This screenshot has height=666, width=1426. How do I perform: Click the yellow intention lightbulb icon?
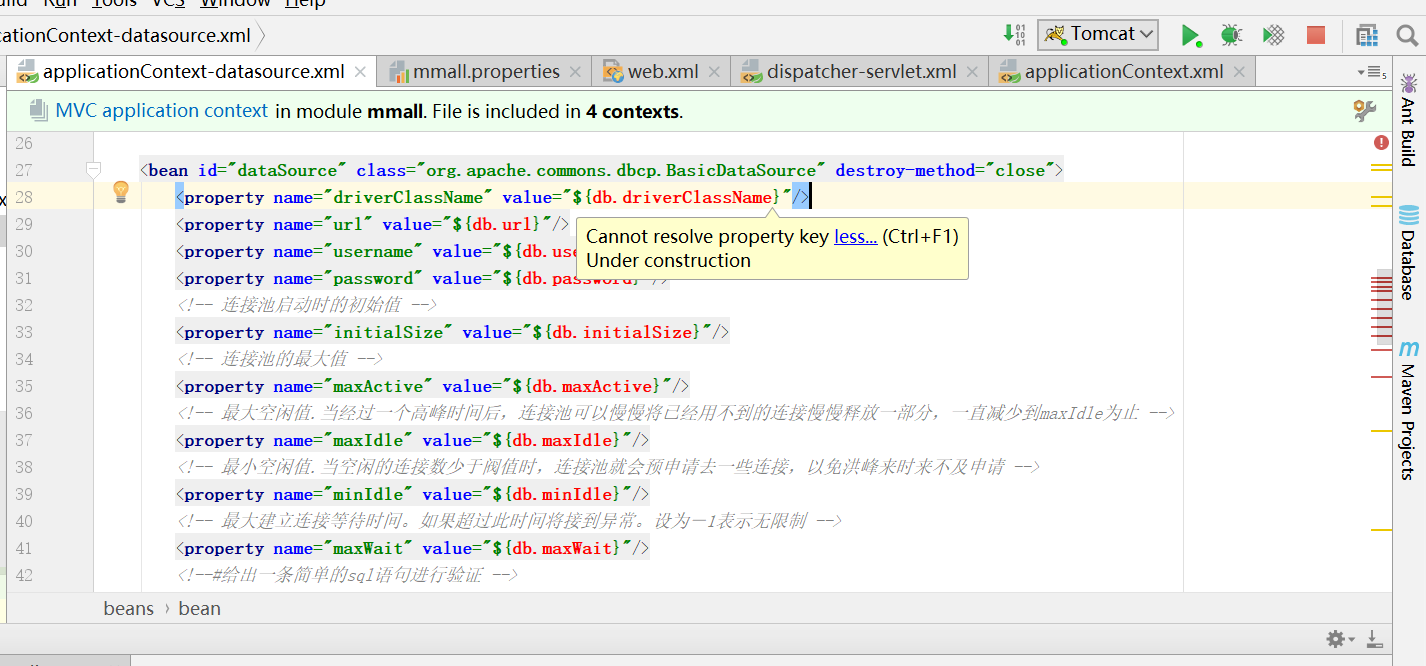click(x=120, y=191)
